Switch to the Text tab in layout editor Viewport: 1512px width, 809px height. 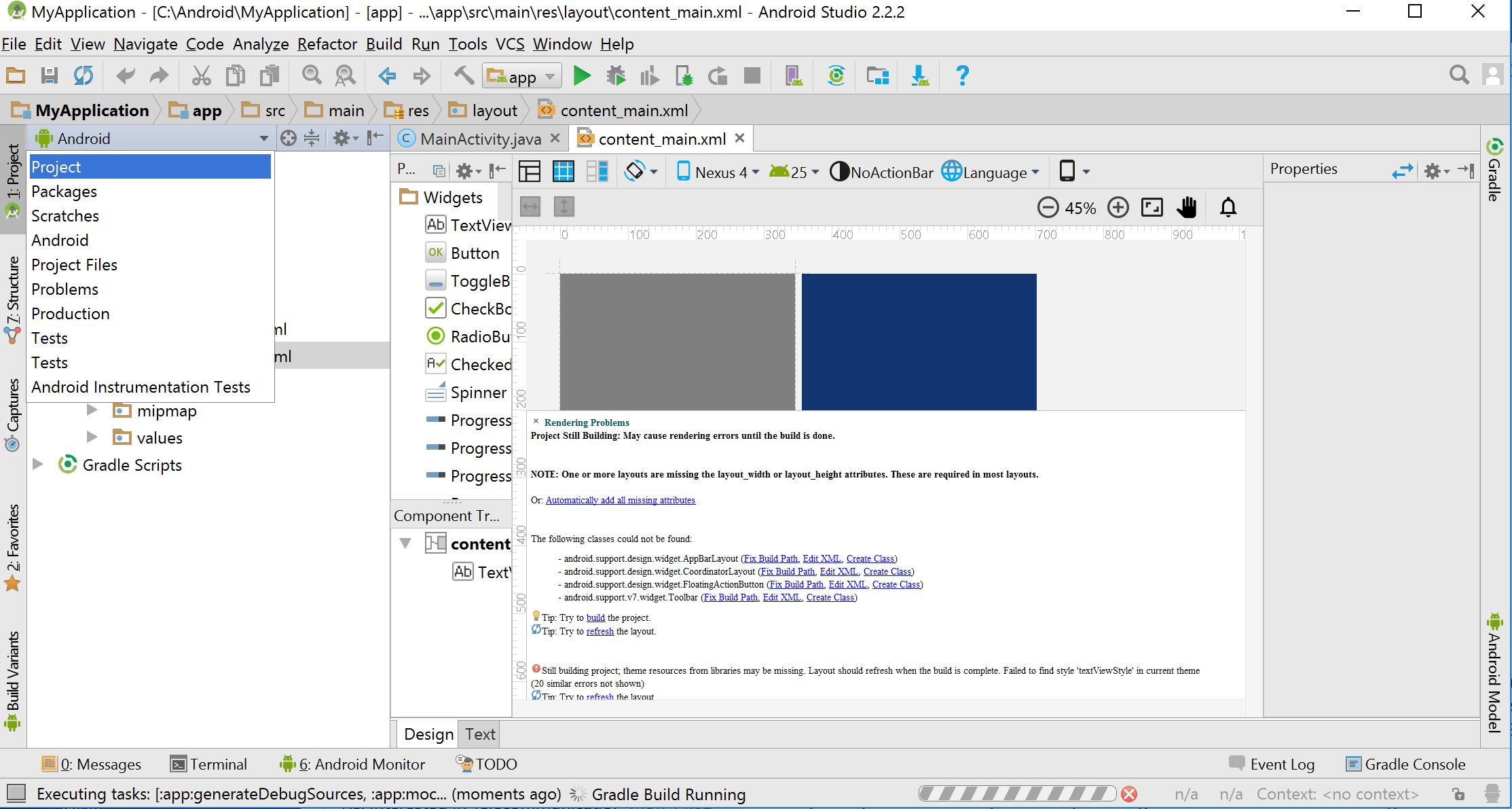coord(481,734)
